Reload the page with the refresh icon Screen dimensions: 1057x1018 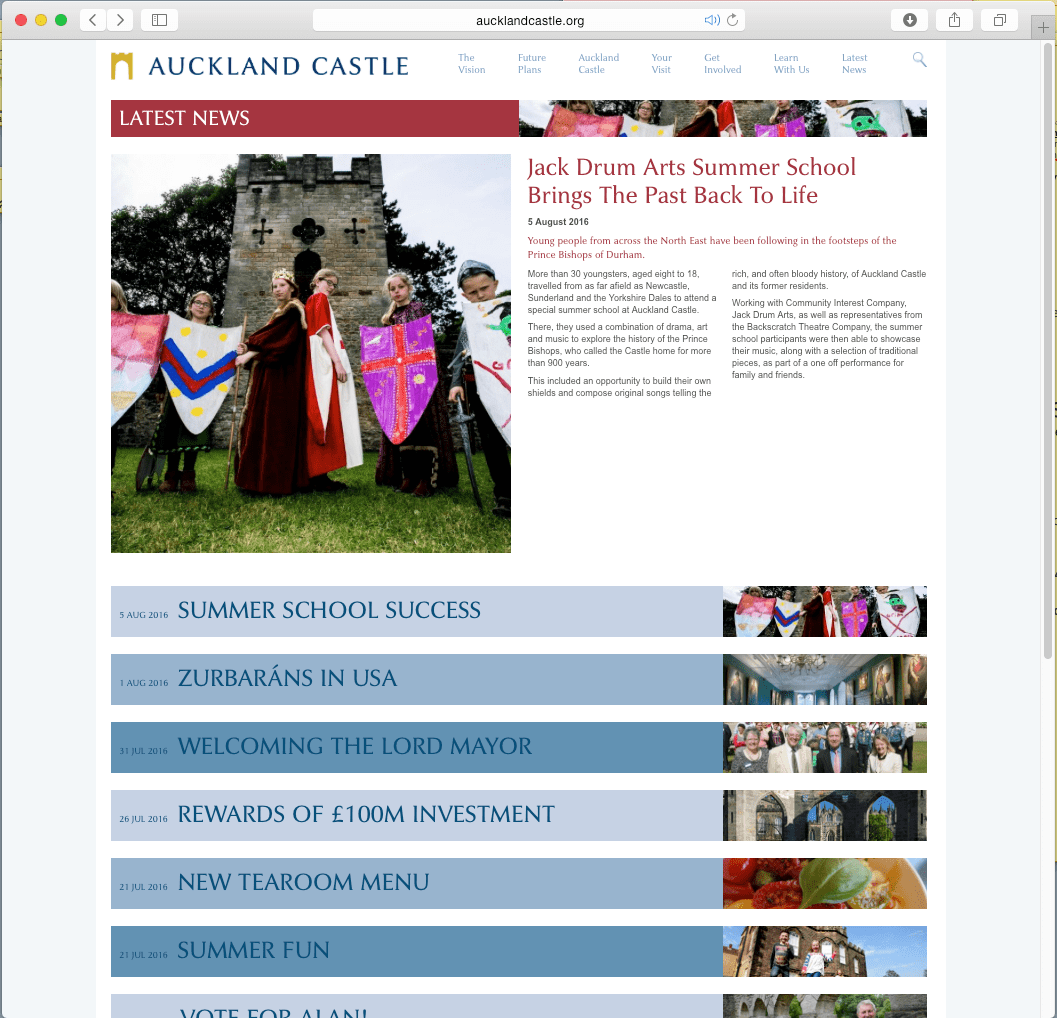(x=734, y=18)
